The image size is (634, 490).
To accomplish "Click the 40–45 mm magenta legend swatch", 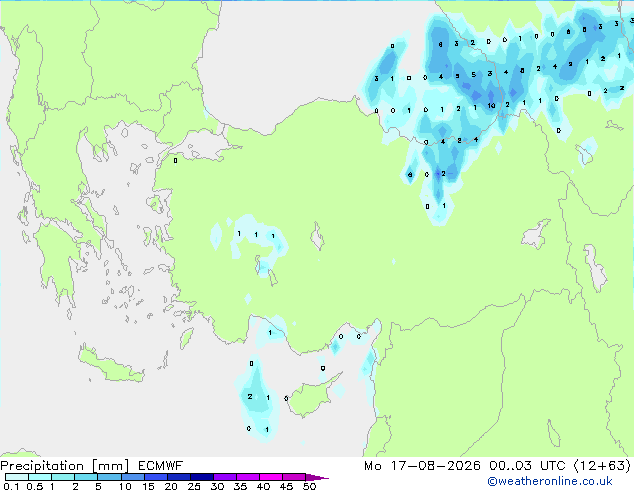I will point(271,477).
